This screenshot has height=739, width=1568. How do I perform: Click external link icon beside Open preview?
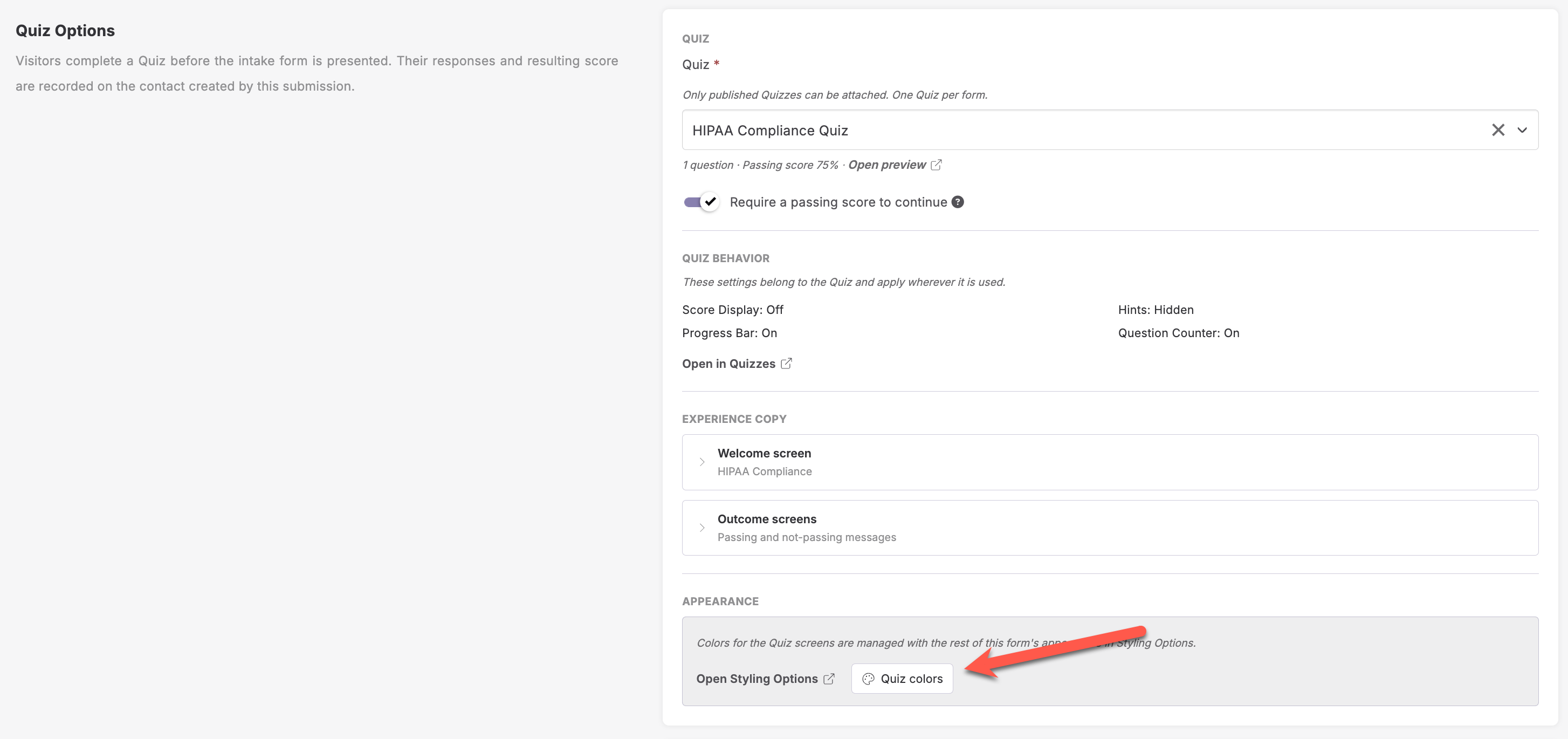tap(936, 165)
